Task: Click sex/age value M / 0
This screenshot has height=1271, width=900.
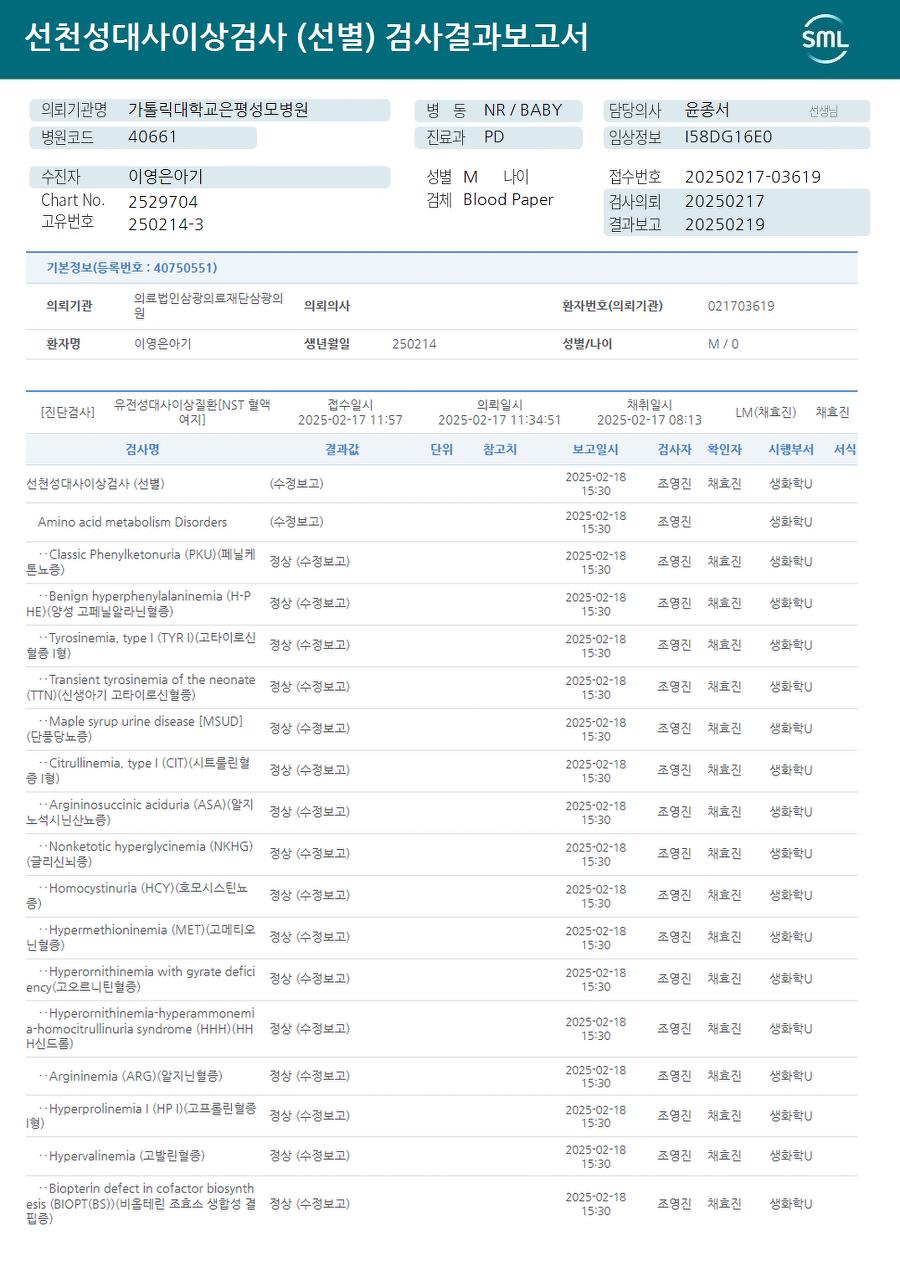Action: 723,344
